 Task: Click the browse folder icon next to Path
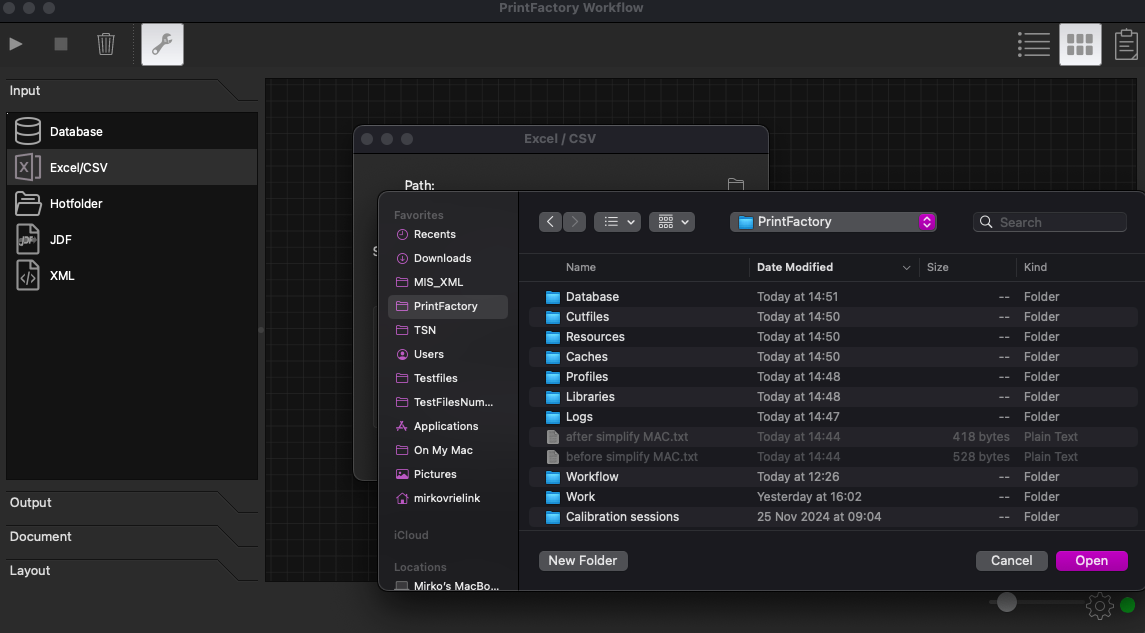pyautogui.click(x=736, y=184)
